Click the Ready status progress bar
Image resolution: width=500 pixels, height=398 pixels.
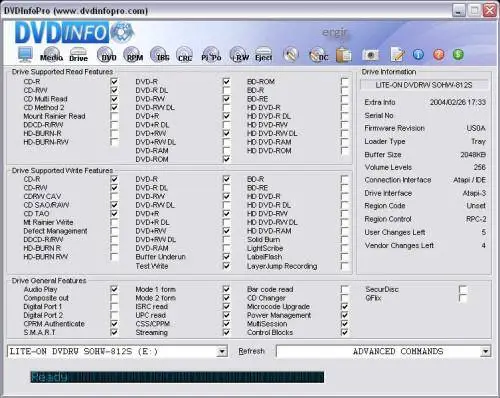point(177,377)
